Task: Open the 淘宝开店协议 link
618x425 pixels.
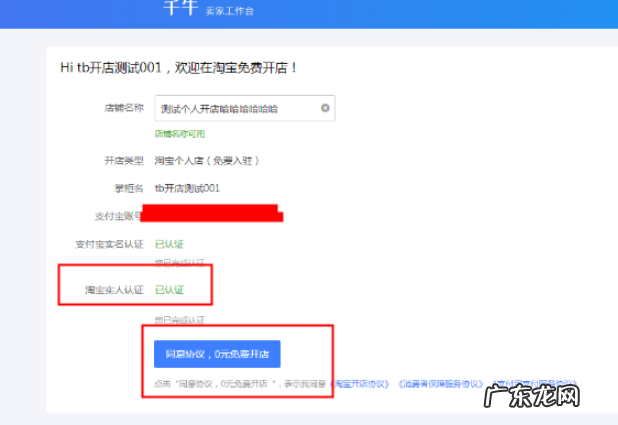Action: pyautogui.click(x=360, y=384)
